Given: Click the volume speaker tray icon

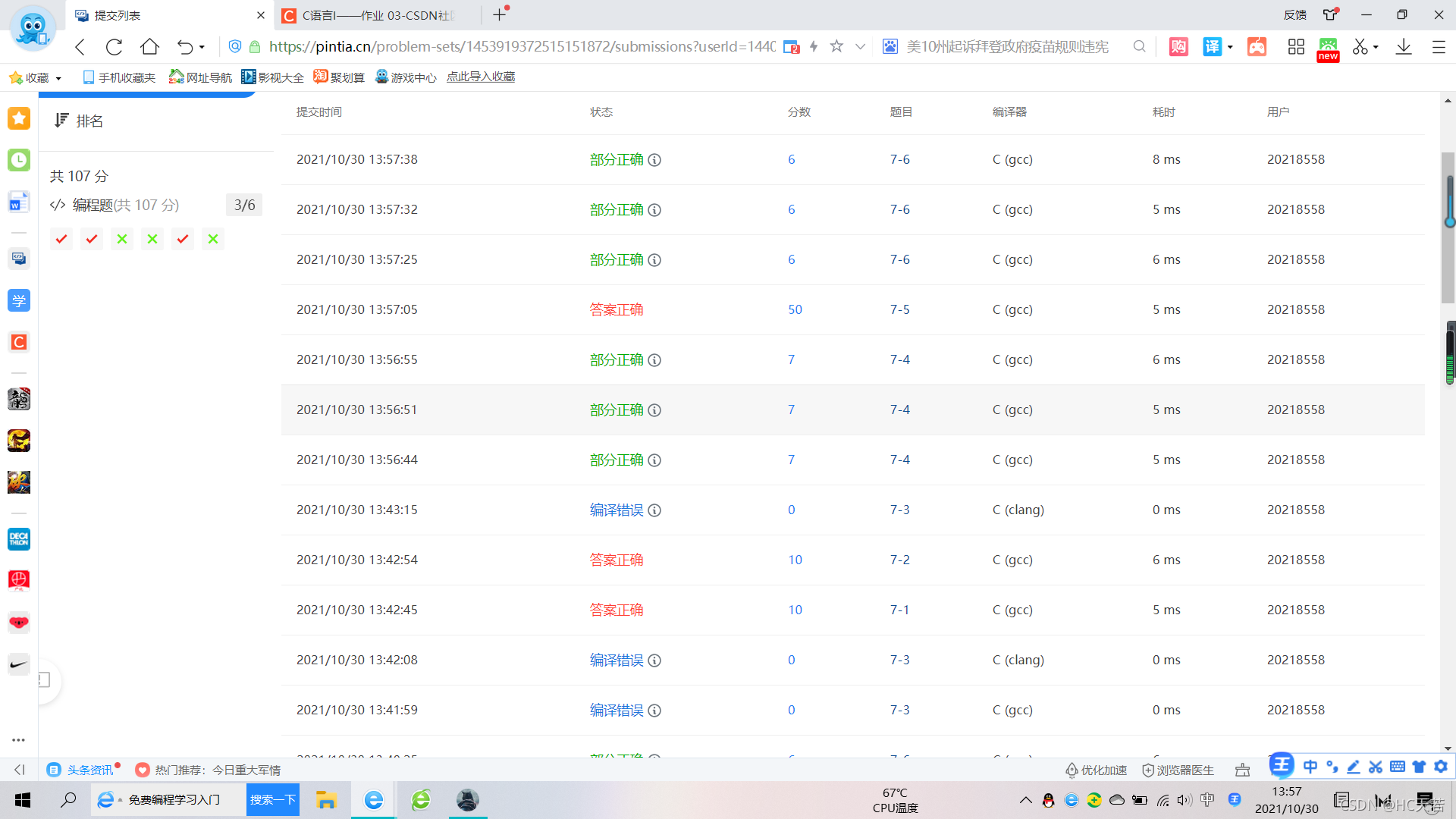Looking at the screenshot, I should tap(1185, 800).
